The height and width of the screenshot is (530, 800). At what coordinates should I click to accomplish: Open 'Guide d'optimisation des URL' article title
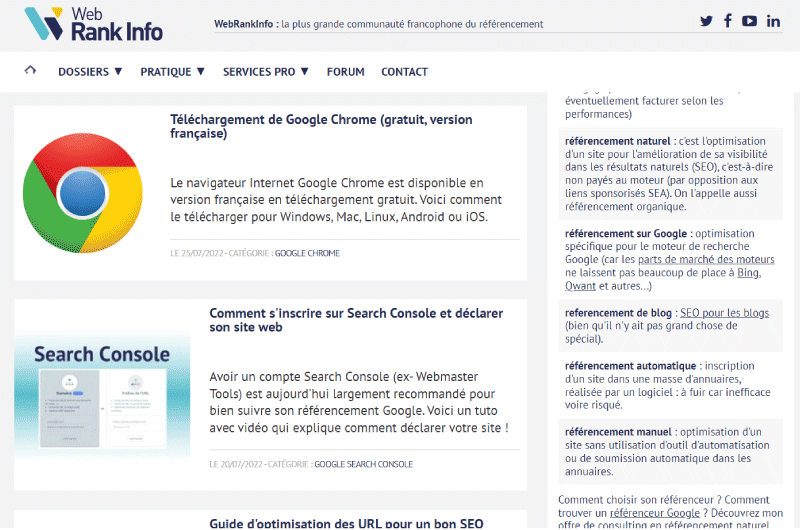pos(346,523)
